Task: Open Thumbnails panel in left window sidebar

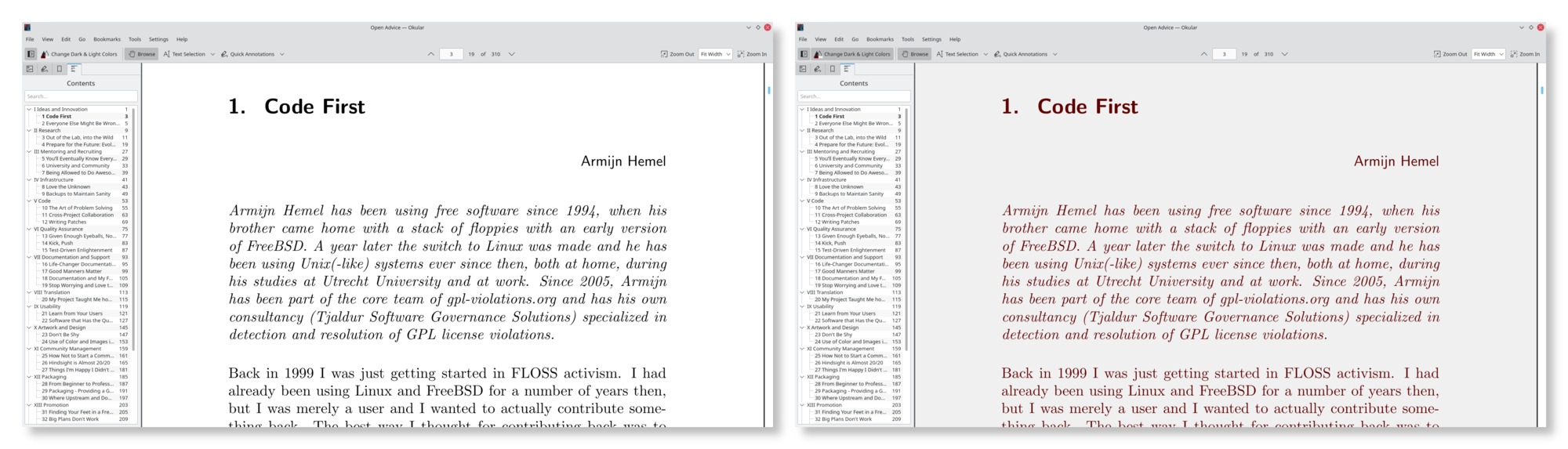Action: [x=31, y=69]
